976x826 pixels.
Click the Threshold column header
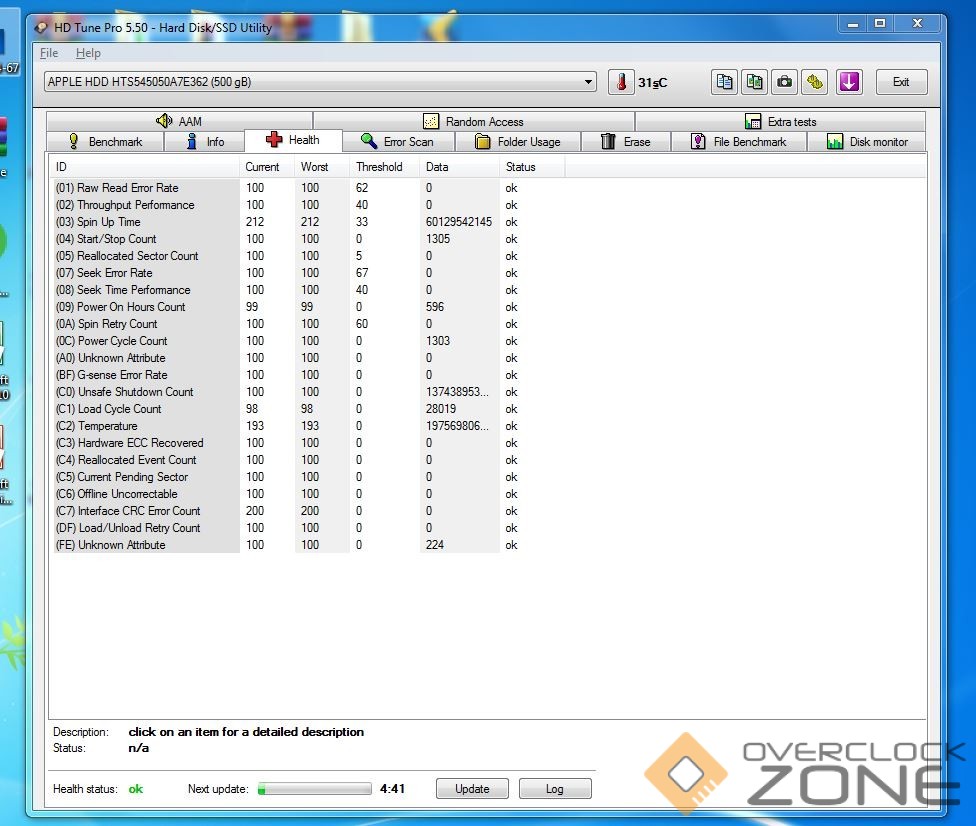point(385,167)
